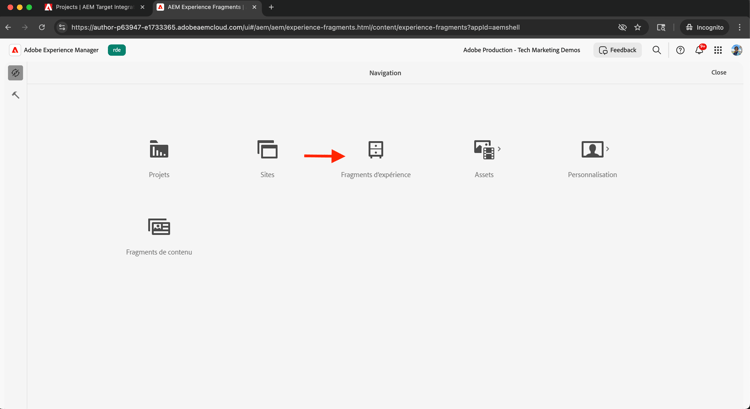
Task: Go forward in browser history
Action: [x=25, y=27]
